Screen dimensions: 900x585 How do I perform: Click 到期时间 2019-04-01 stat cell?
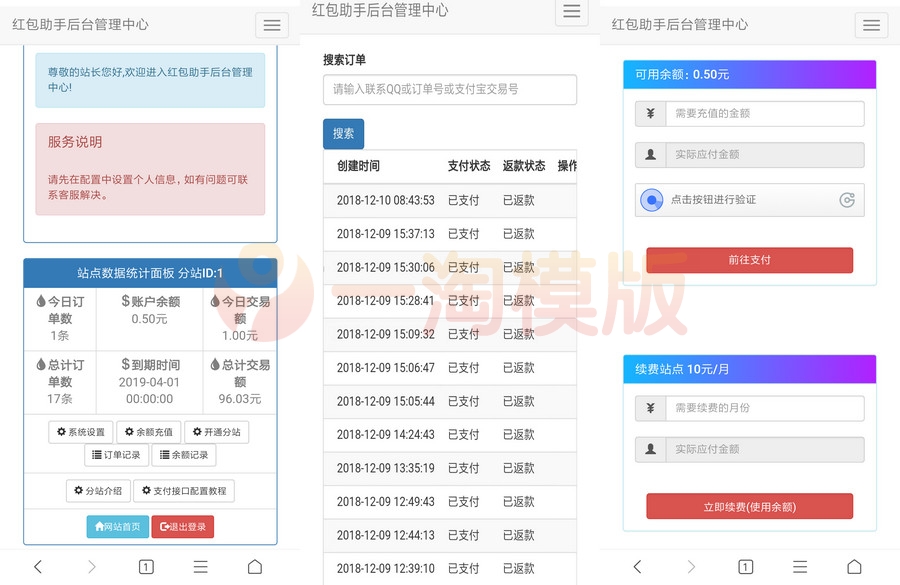click(x=150, y=382)
